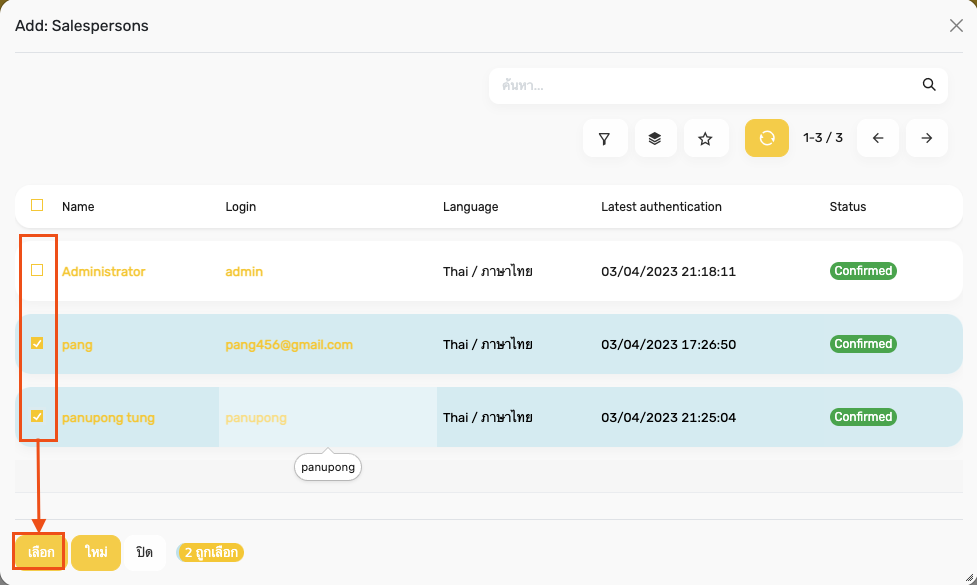Screen dimensions: 977x585
Task: Click the 03/04/2023 21:18:11 timestamp
Action: (x=668, y=272)
